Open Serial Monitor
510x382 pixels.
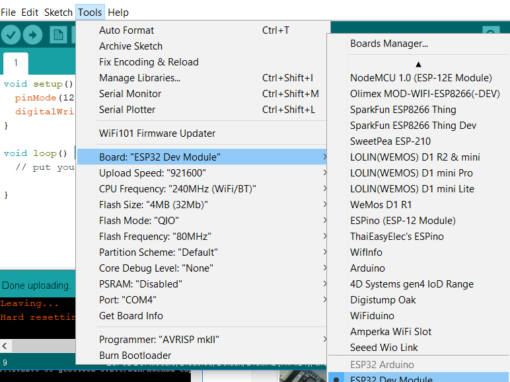tap(202, 94)
